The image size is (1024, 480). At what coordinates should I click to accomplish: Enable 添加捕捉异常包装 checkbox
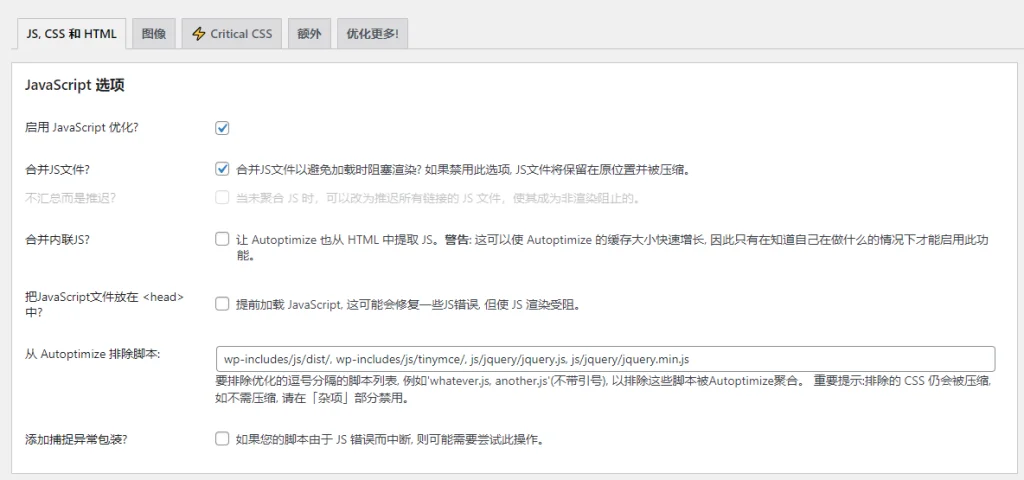point(222,439)
